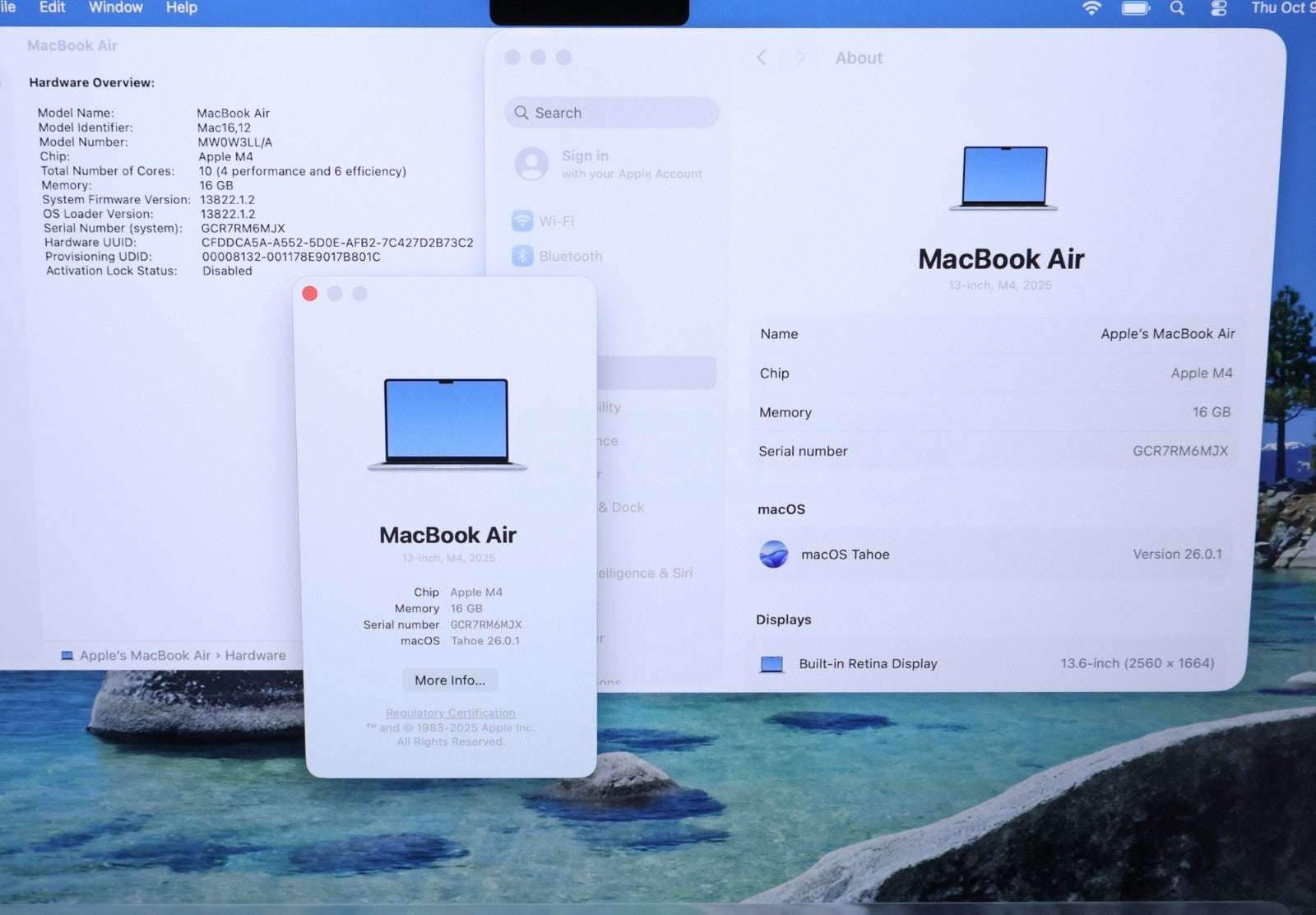Screen dimensions: 1316x915
Task: Open the battery status icon
Action: click(x=1135, y=8)
